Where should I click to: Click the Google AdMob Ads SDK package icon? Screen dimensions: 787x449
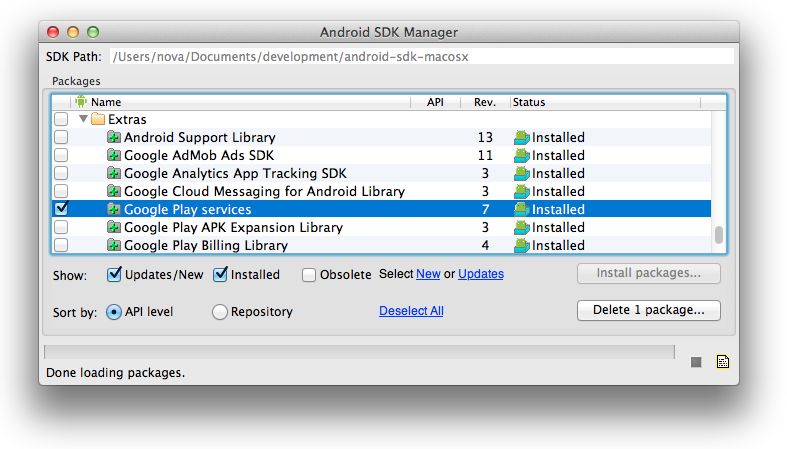pyautogui.click(x=114, y=155)
